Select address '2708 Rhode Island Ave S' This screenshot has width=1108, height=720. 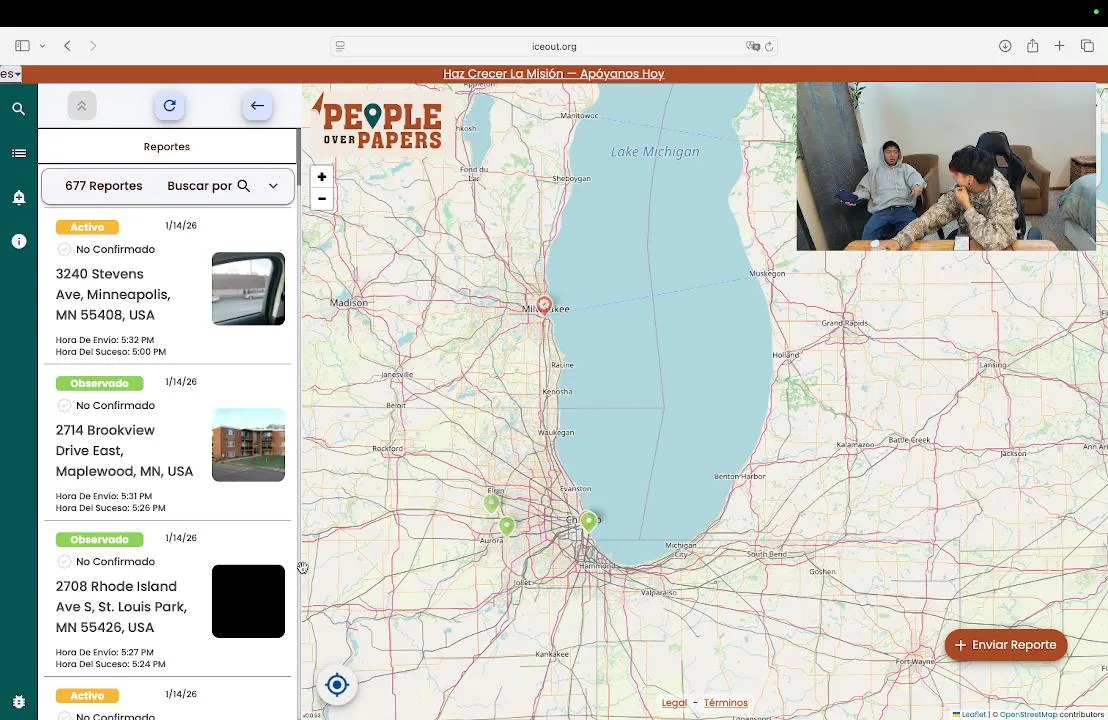pos(122,607)
